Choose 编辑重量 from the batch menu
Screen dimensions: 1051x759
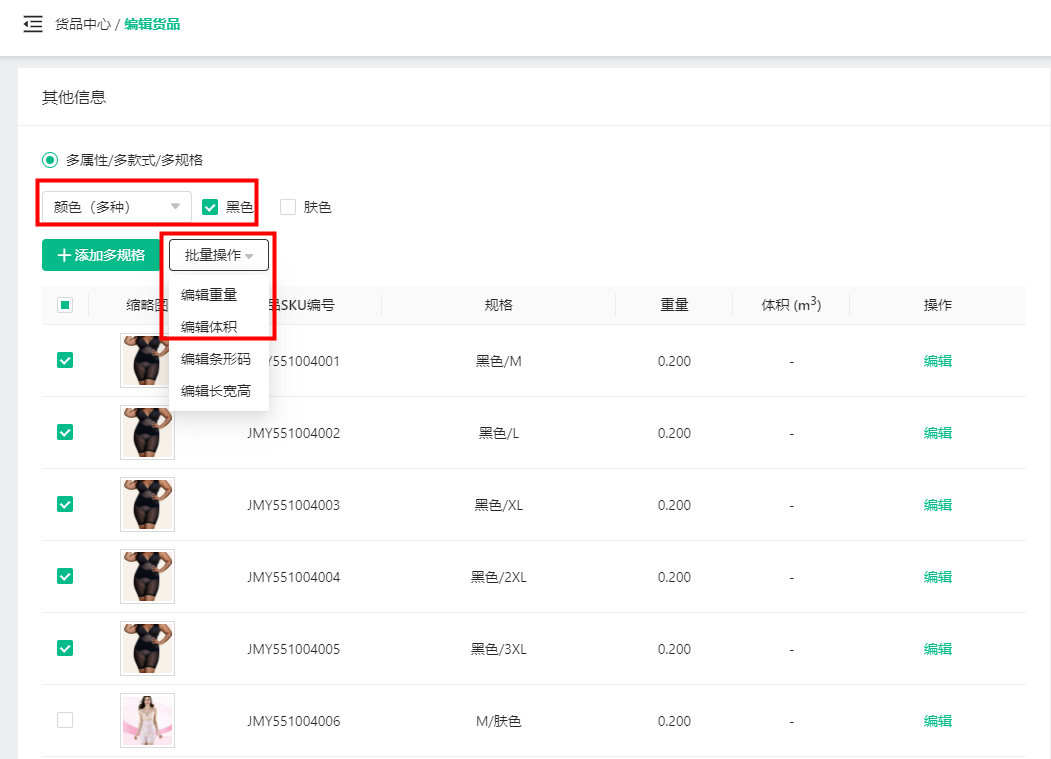point(209,295)
